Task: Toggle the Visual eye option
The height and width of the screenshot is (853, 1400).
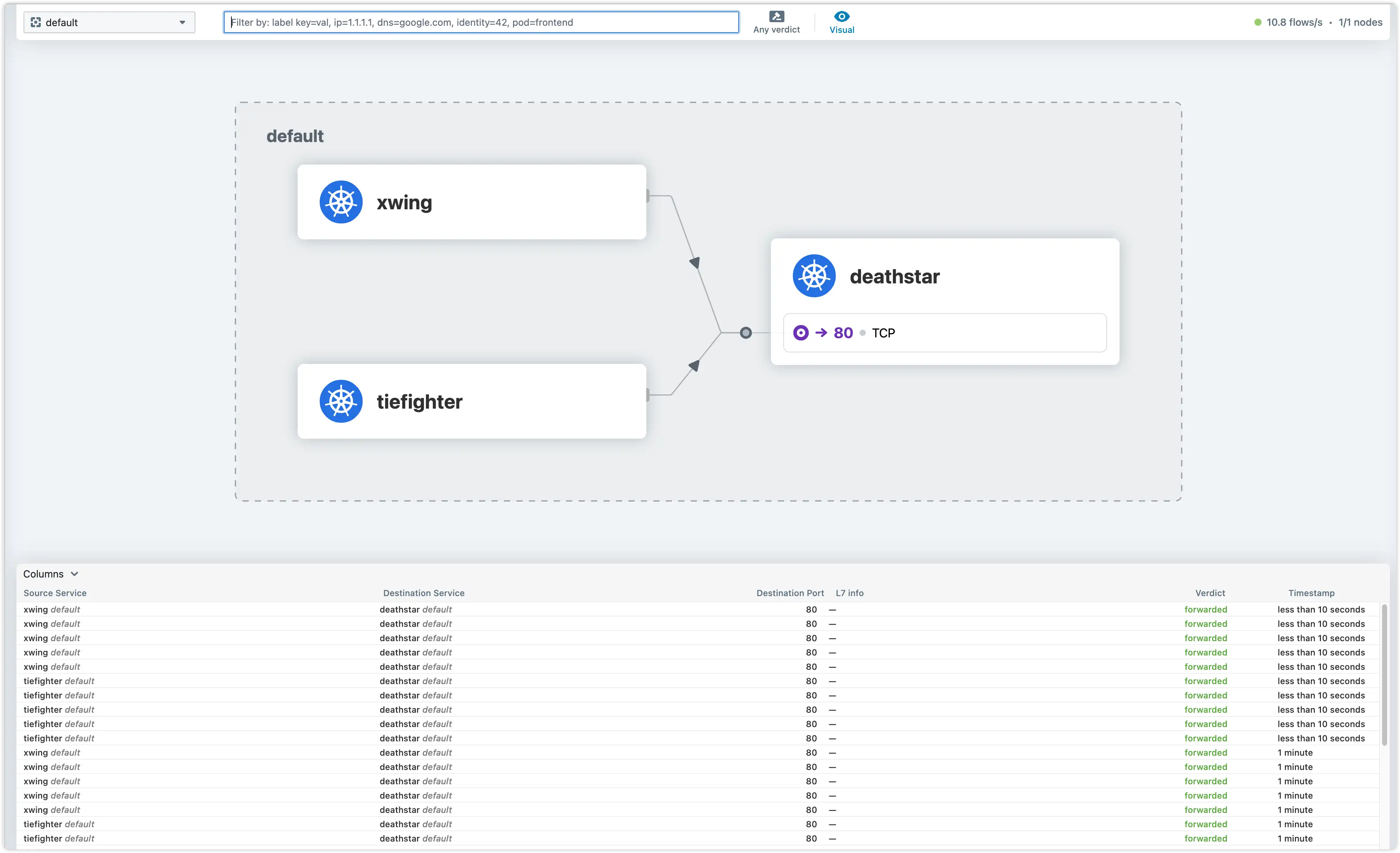Action: [842, 22]
